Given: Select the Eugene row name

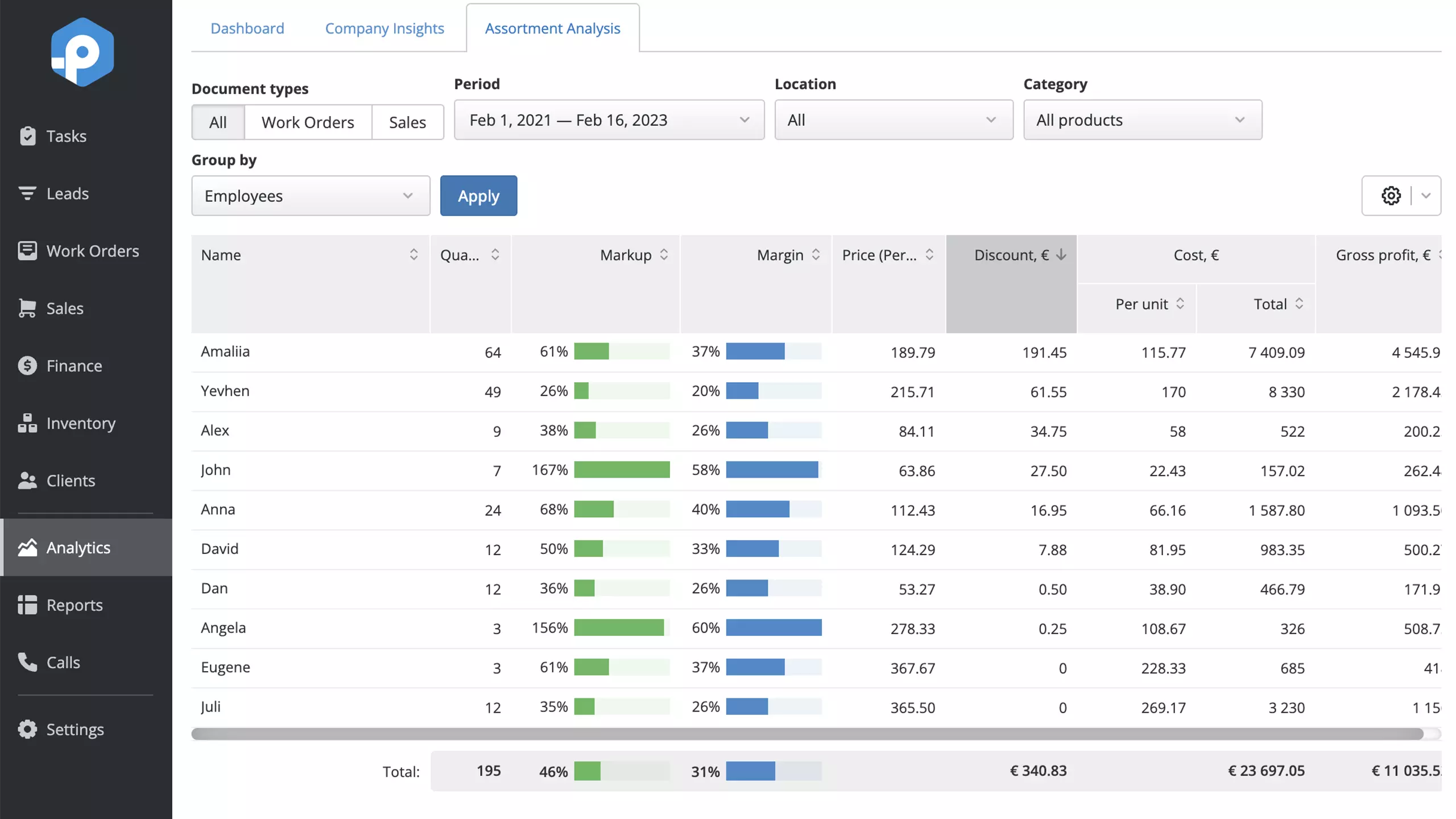Looking at the screenshot, I should (x=226, y=667).
